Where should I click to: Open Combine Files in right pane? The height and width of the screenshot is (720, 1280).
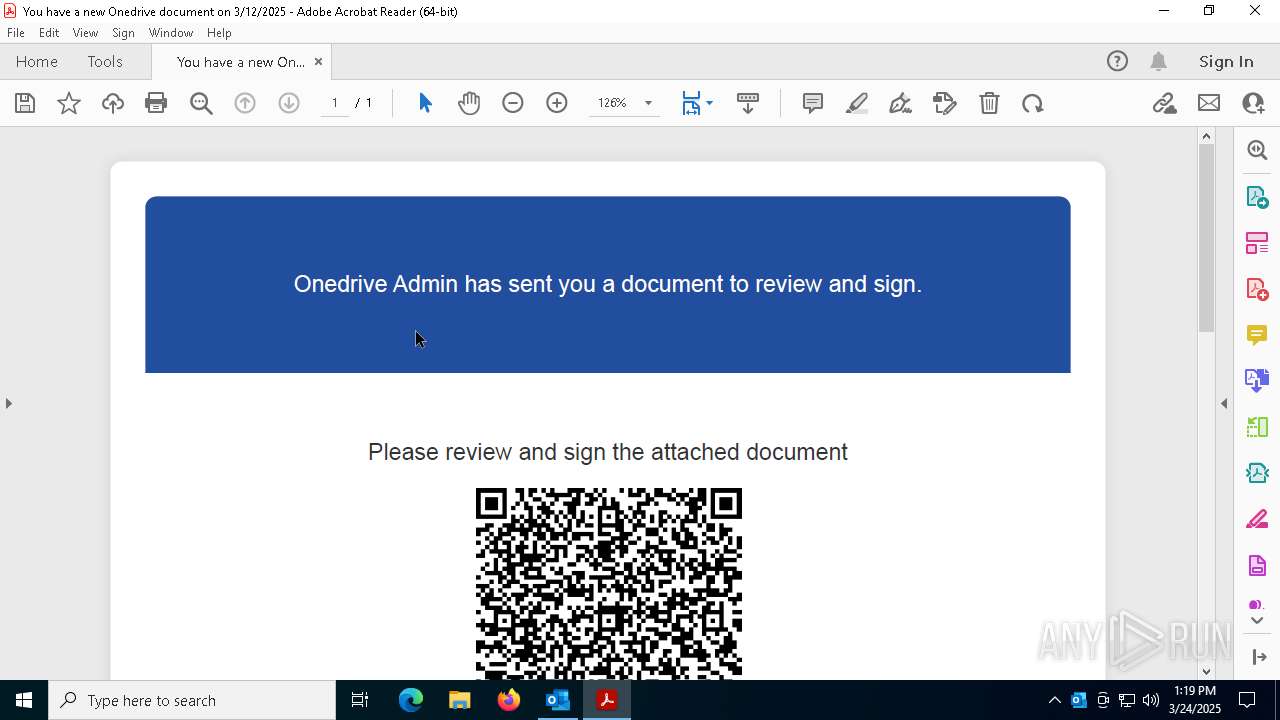(x=1257, y=380)
